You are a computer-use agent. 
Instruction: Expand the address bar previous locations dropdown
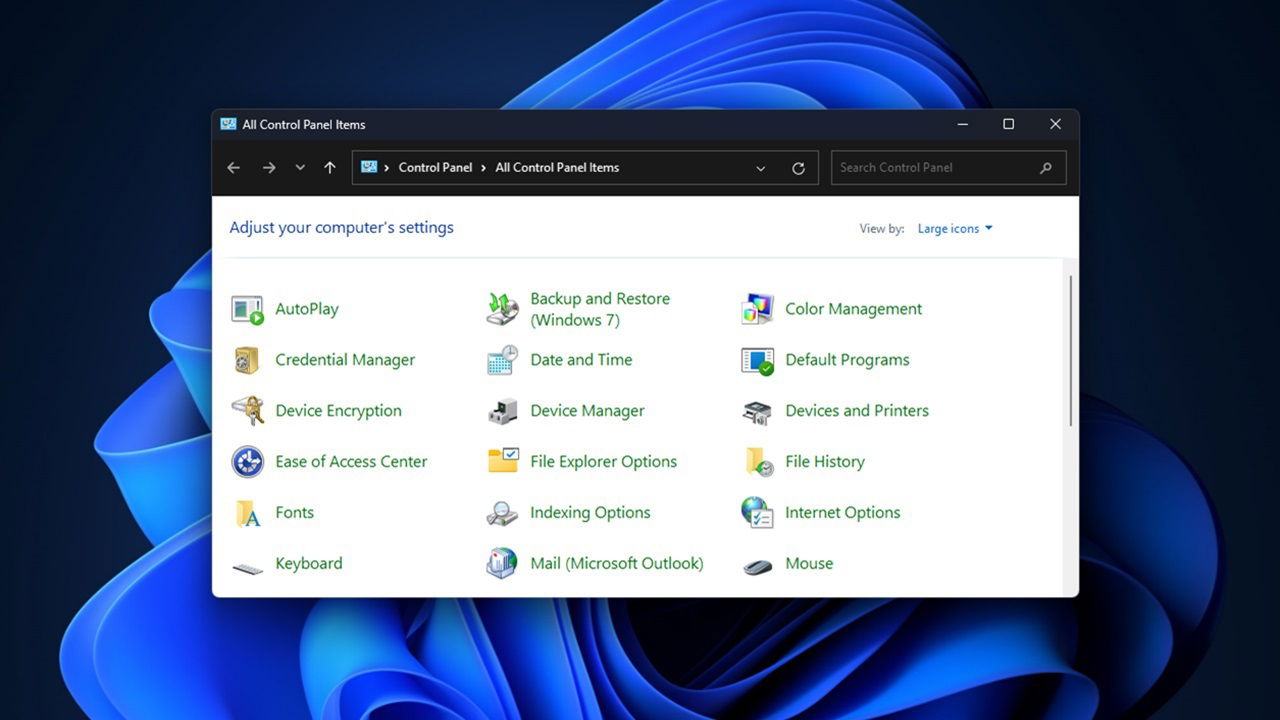760,168
